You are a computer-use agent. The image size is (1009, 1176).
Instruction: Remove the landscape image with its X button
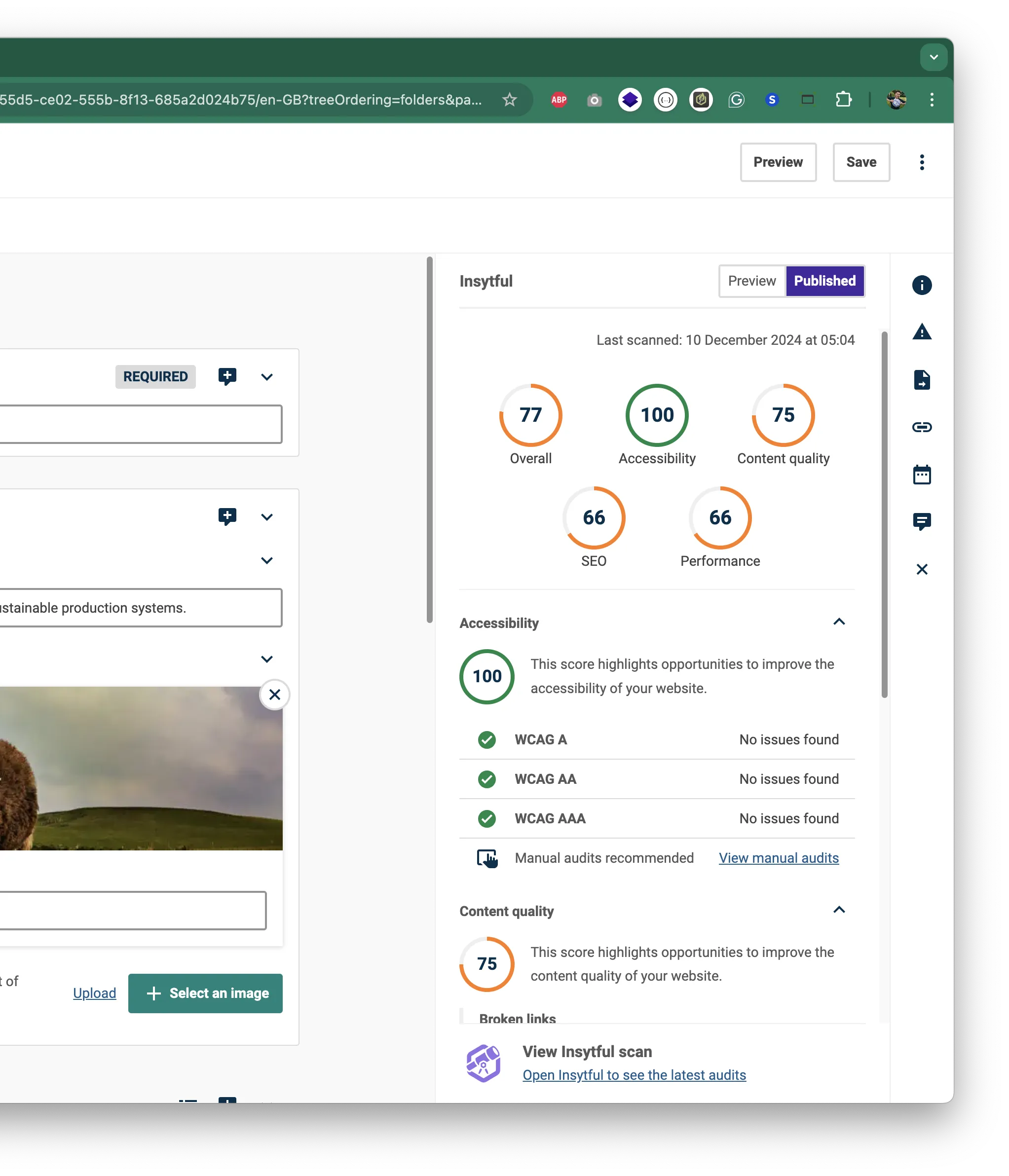coord(275,694)
